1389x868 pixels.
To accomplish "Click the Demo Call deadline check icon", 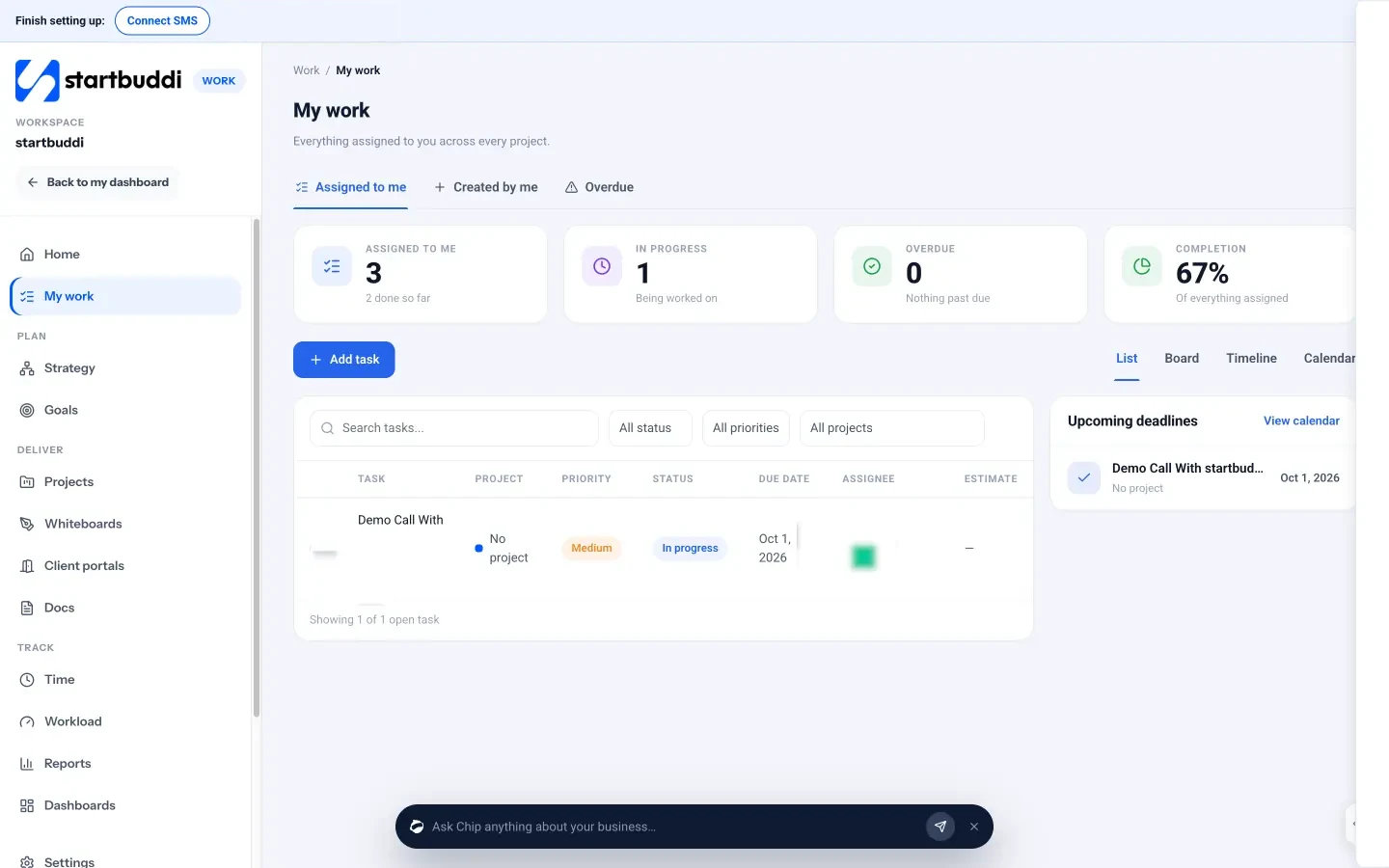I will tap(1084, 477).
